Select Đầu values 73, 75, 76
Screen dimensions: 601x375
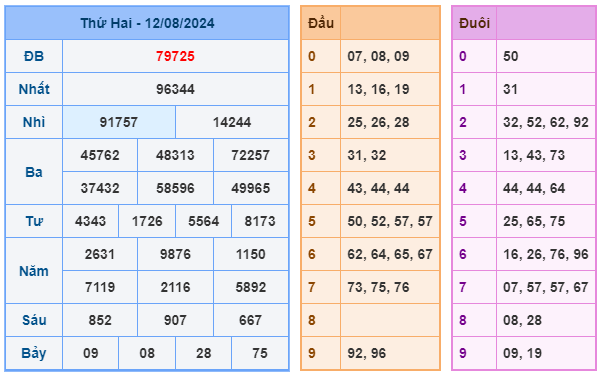point(378,287)
